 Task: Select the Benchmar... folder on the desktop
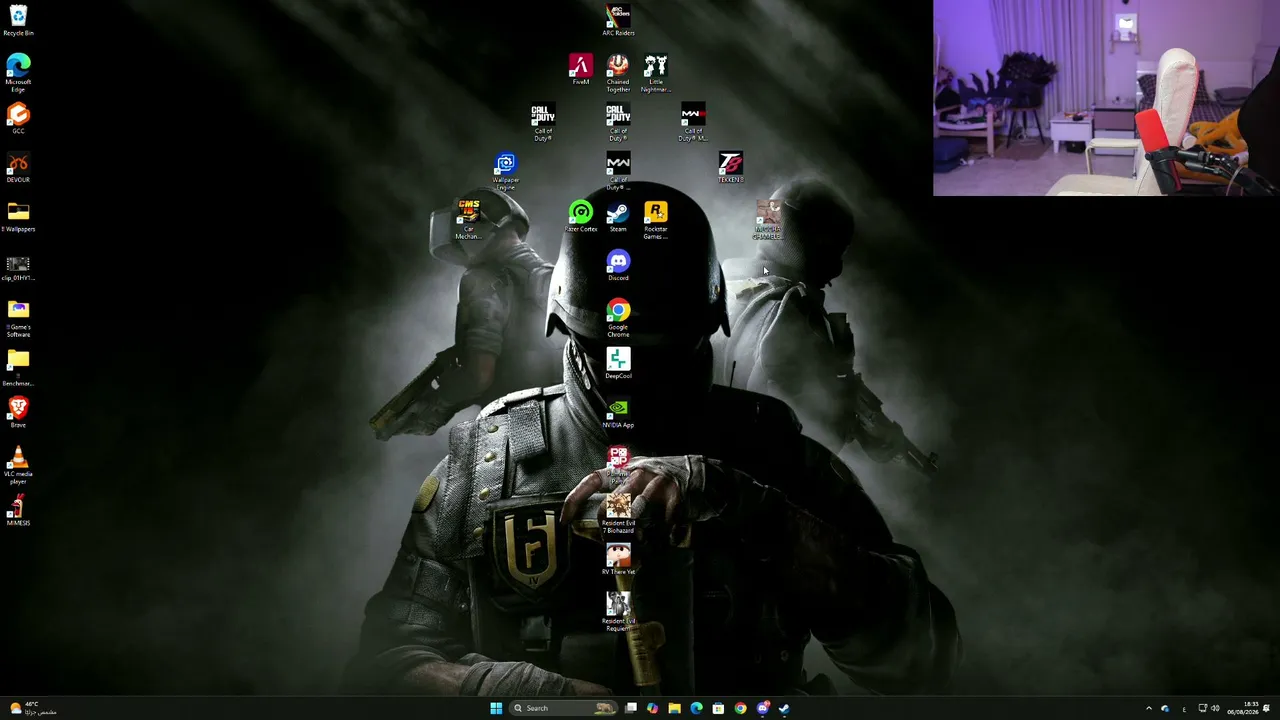[18, 368]
